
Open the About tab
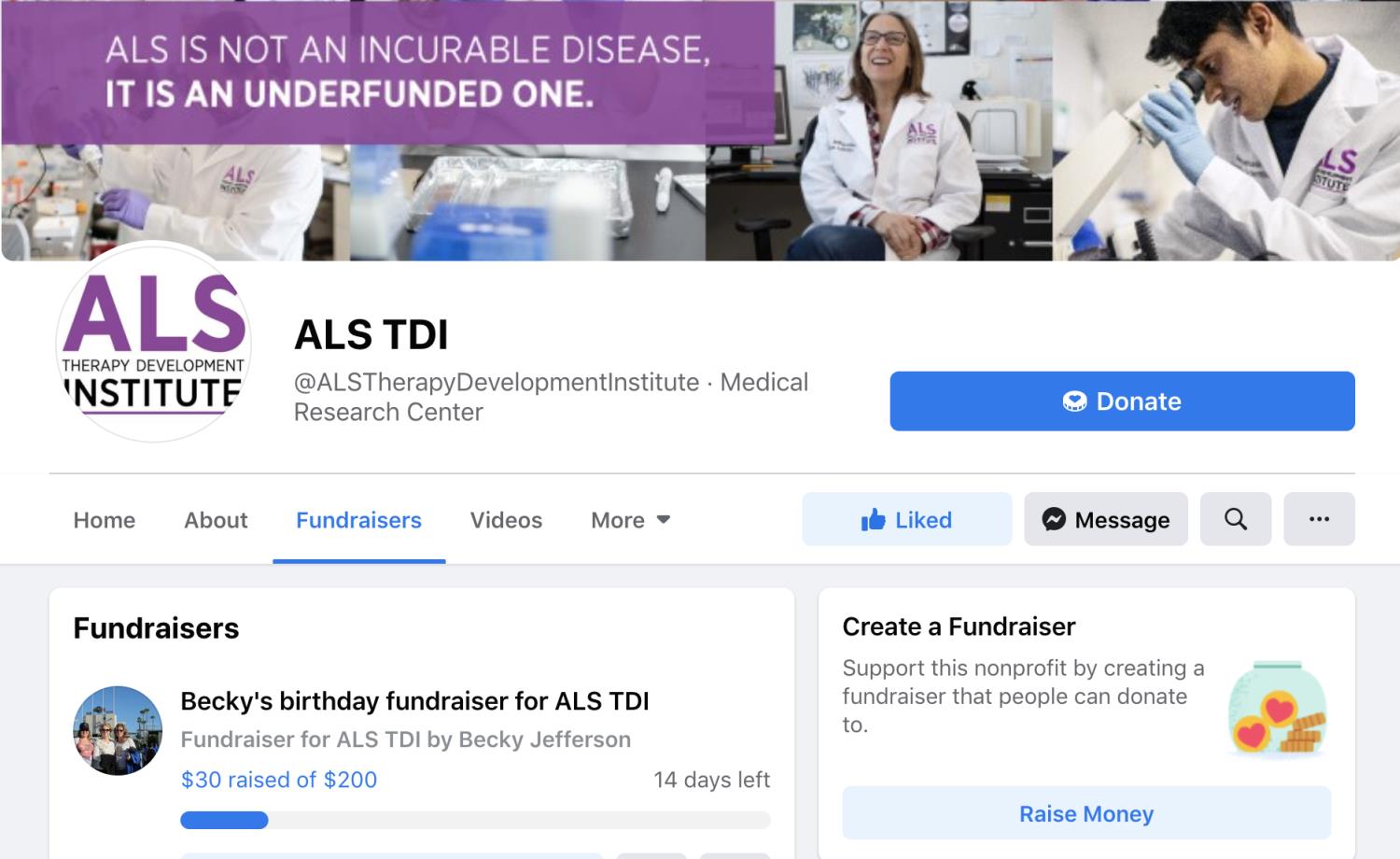tap(216, 520)
